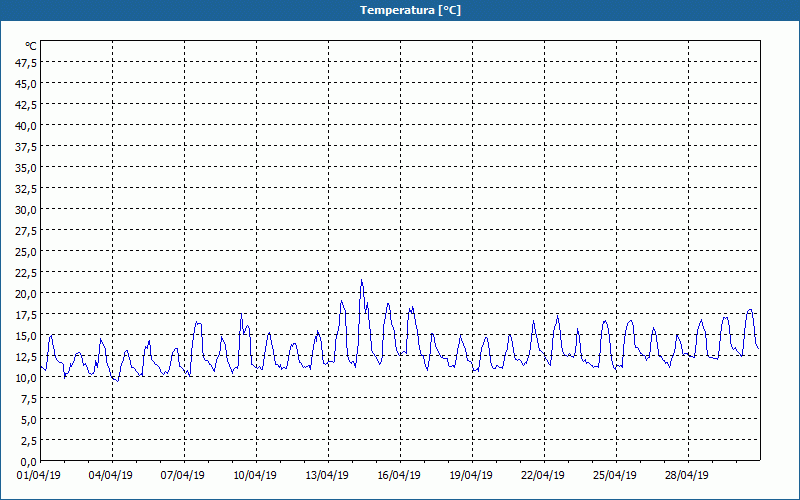800x500 pixels.
Task: Click the 25/04/19 date label
Action: pos(615,475)
